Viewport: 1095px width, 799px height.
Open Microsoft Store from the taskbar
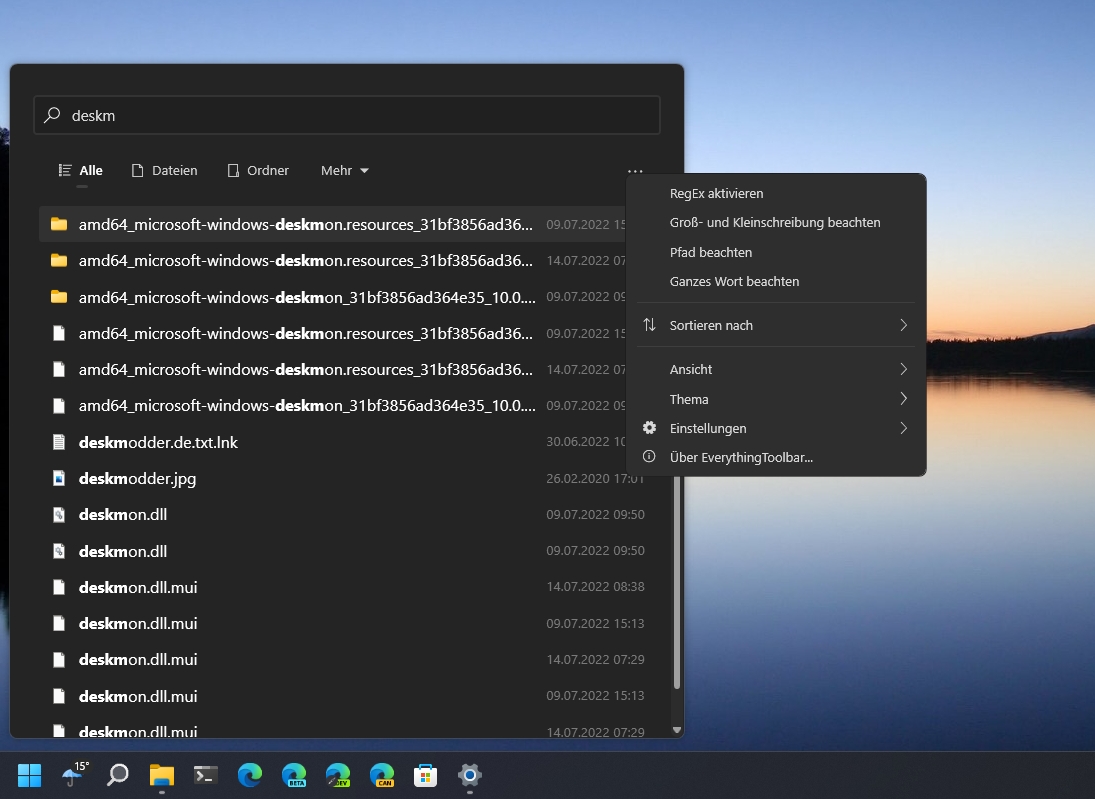pos(425,775)
